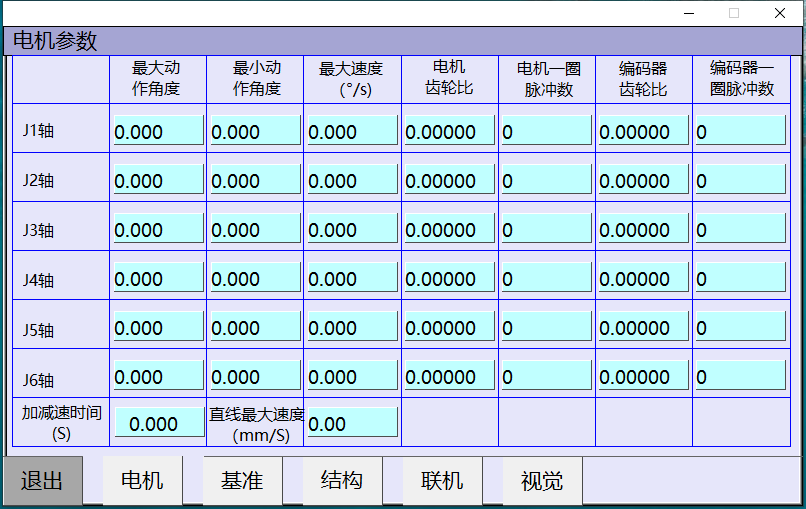Click J1轴 编码器一圈脉冲数 input field

click(x=740, y=131)
